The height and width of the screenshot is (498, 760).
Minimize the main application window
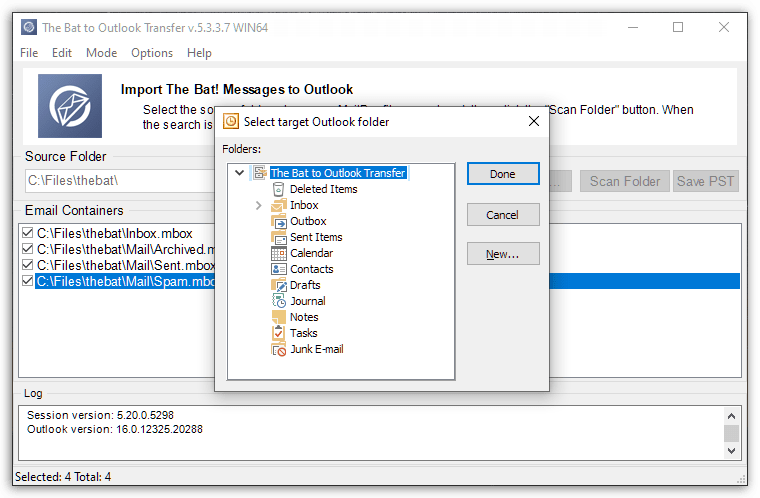(x=633, y=27)
